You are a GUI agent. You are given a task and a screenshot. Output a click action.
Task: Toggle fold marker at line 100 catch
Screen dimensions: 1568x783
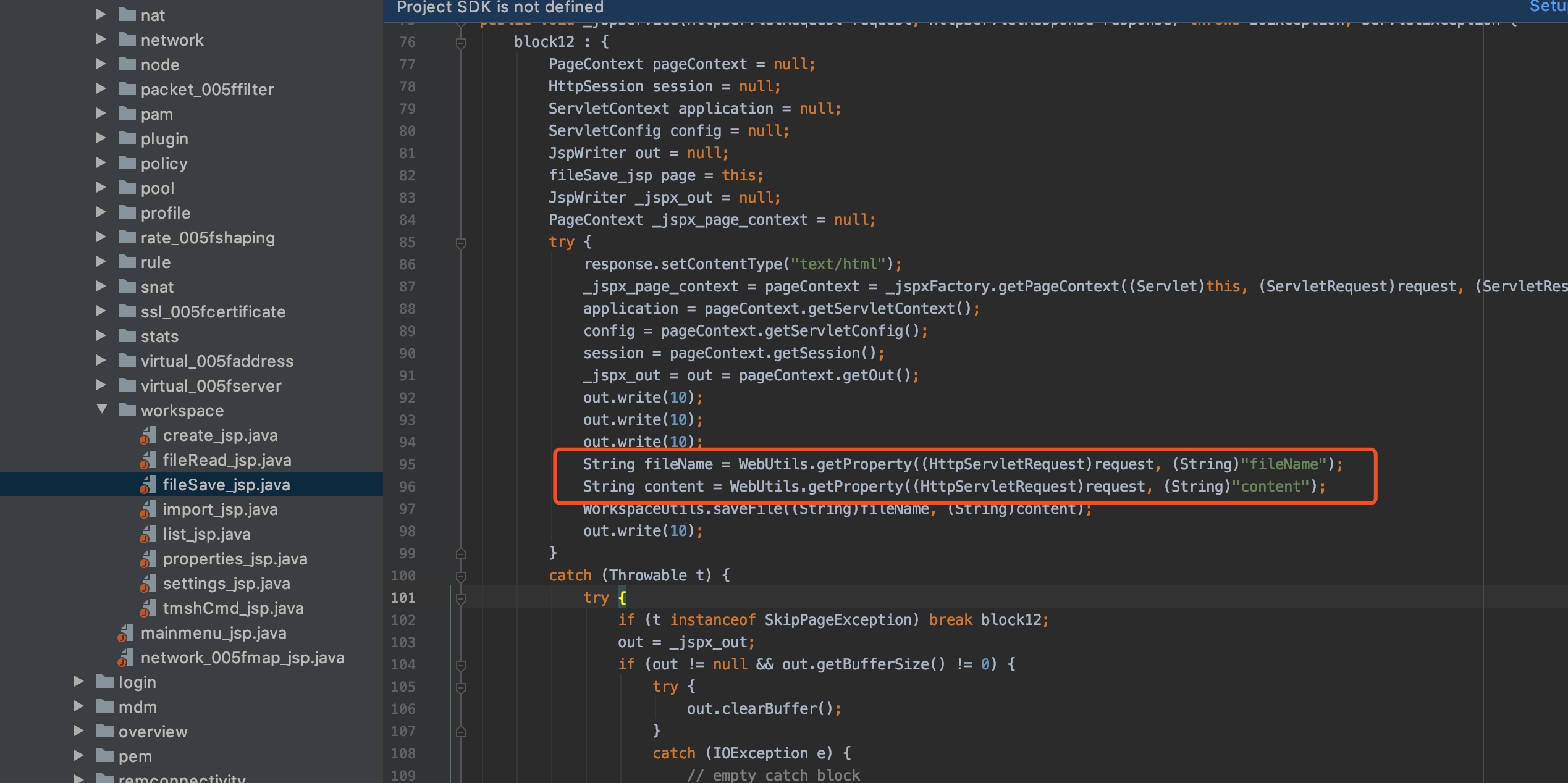pos(460,576)
